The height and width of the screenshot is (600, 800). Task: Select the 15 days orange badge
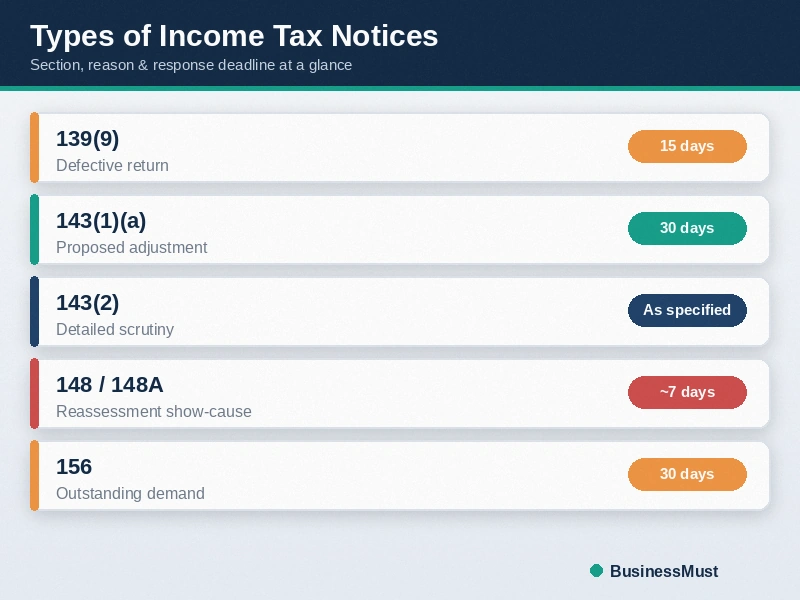[x=687, y=146]
